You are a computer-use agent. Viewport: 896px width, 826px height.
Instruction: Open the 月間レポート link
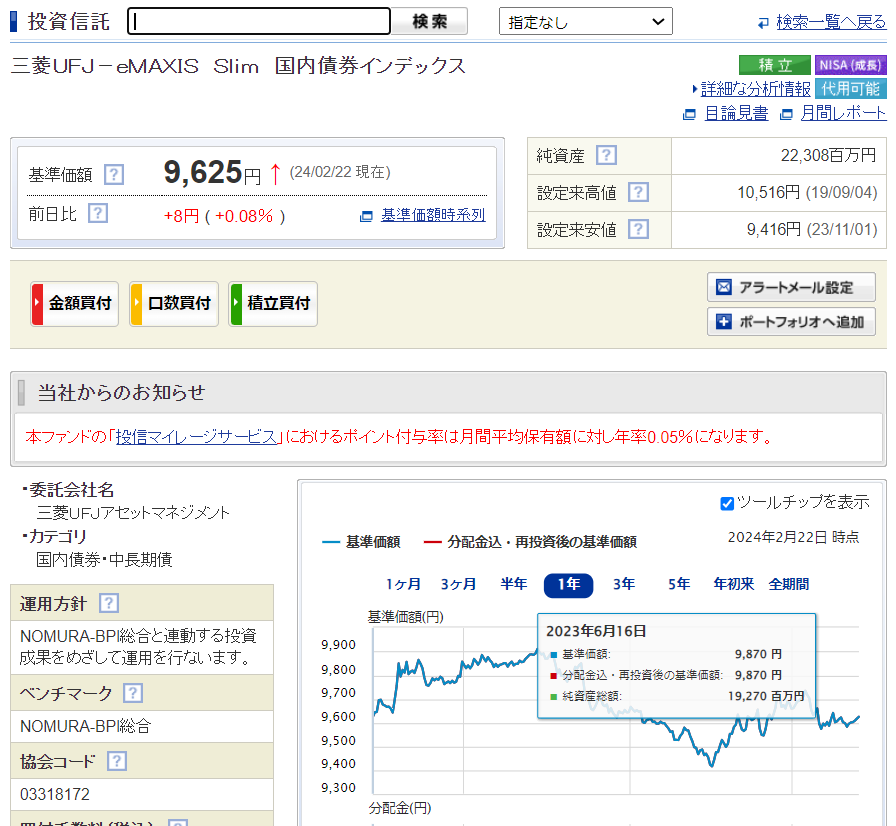click(x=843, y=113)
